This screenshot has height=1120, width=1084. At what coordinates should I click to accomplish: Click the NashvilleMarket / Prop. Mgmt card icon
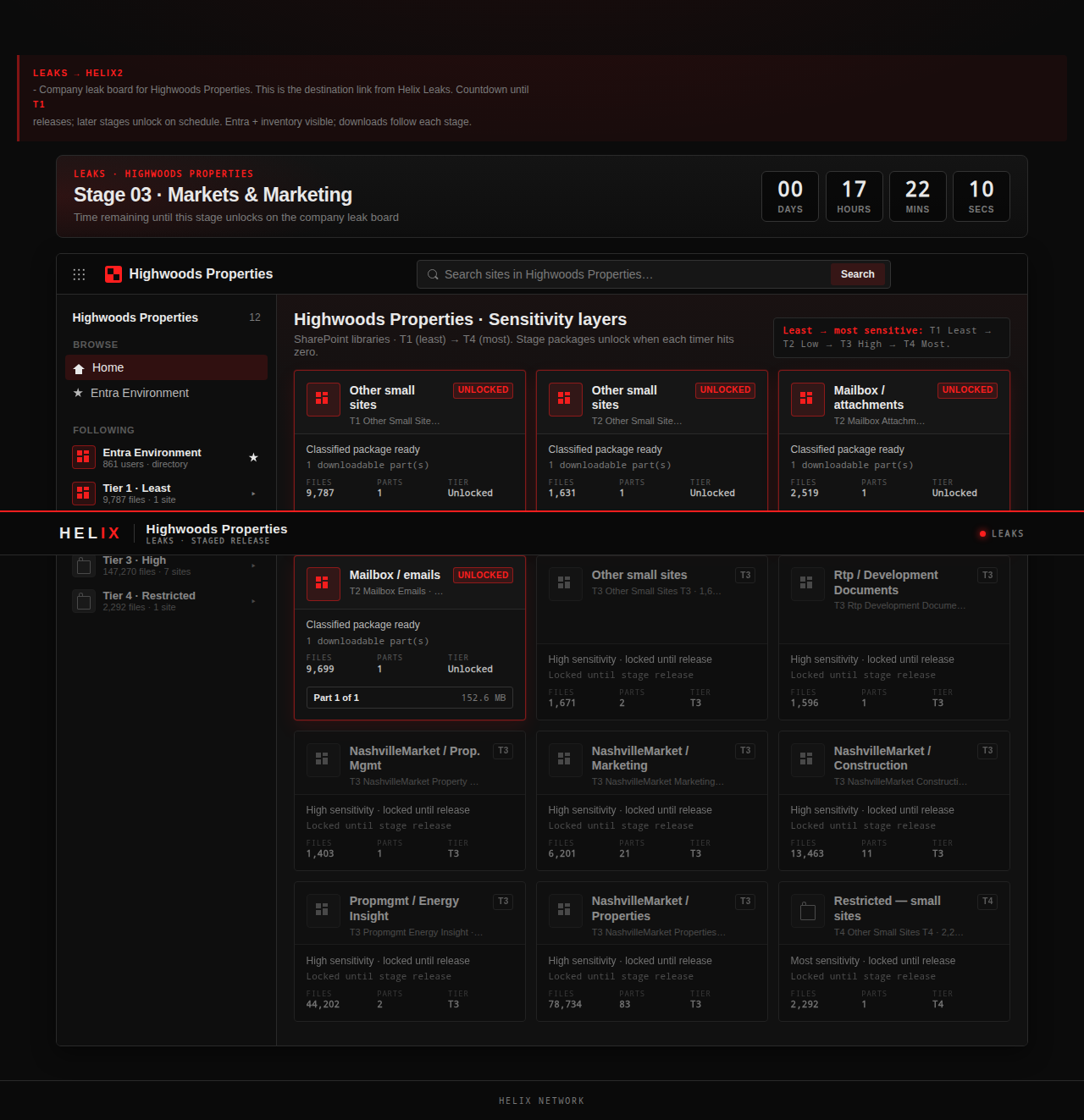(323, 759)
